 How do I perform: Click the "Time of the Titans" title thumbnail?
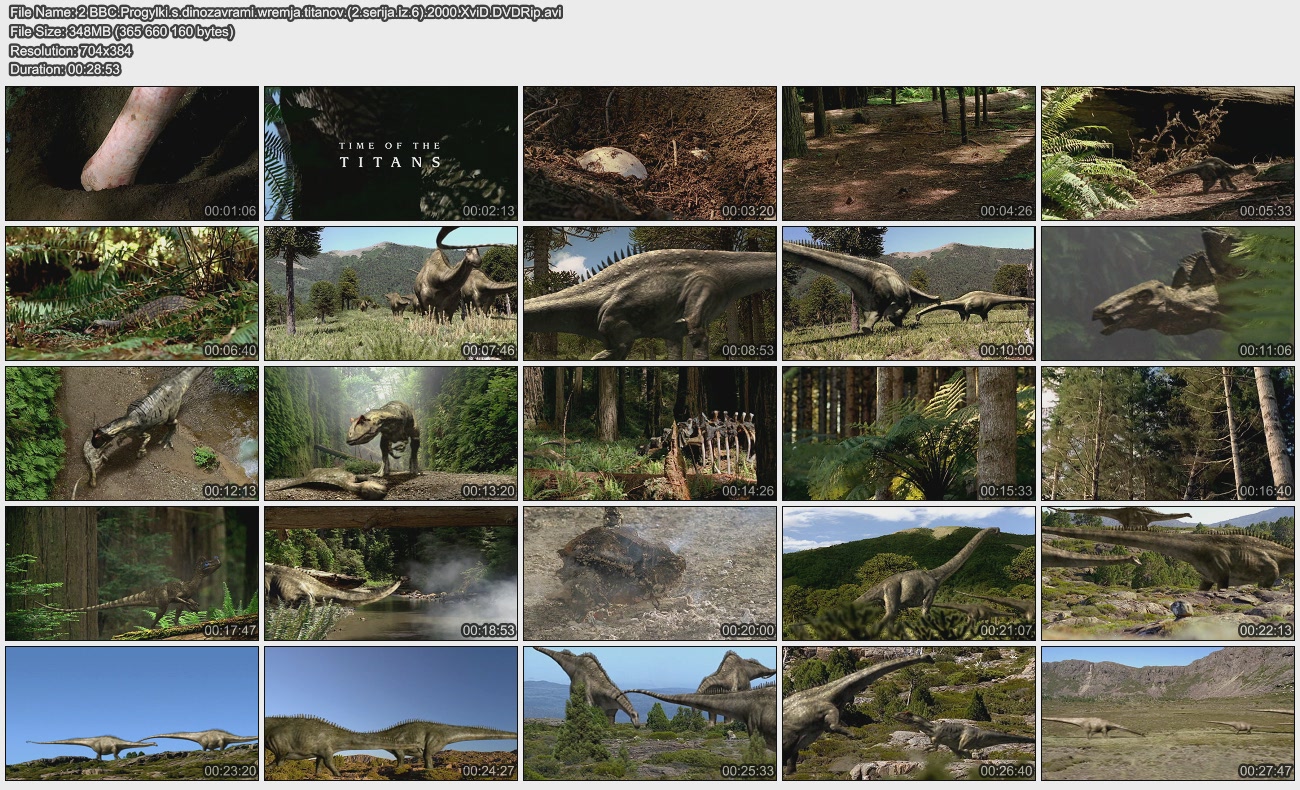(391, 153)
